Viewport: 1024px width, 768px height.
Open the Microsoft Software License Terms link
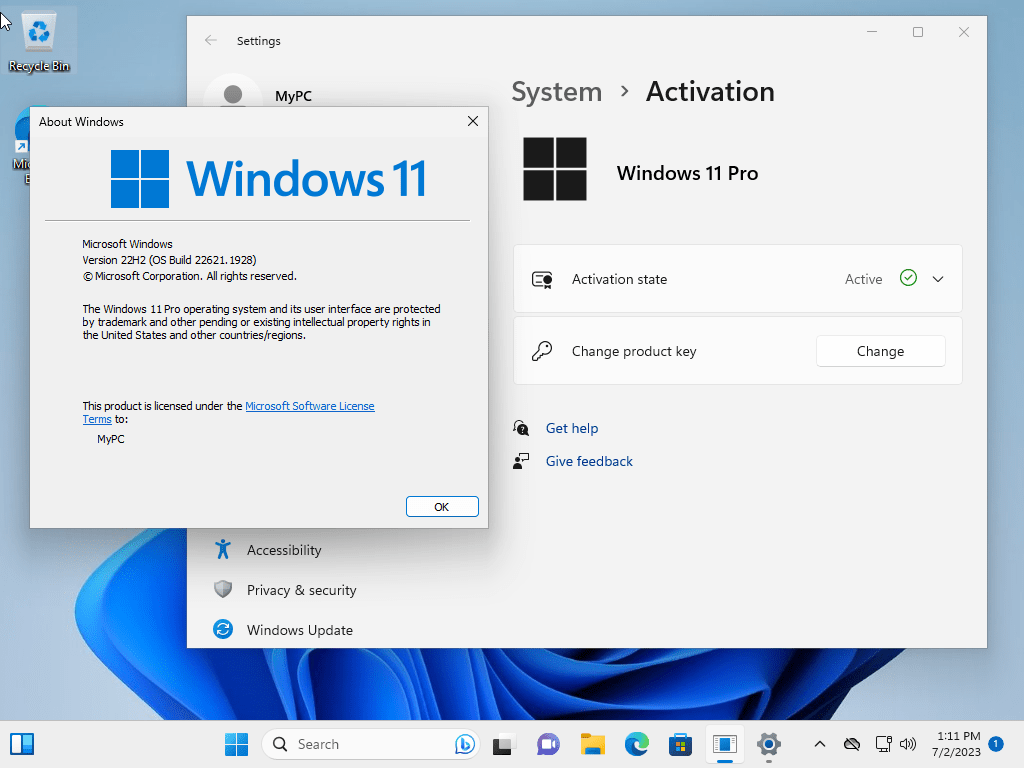click(x=310, y=406)
